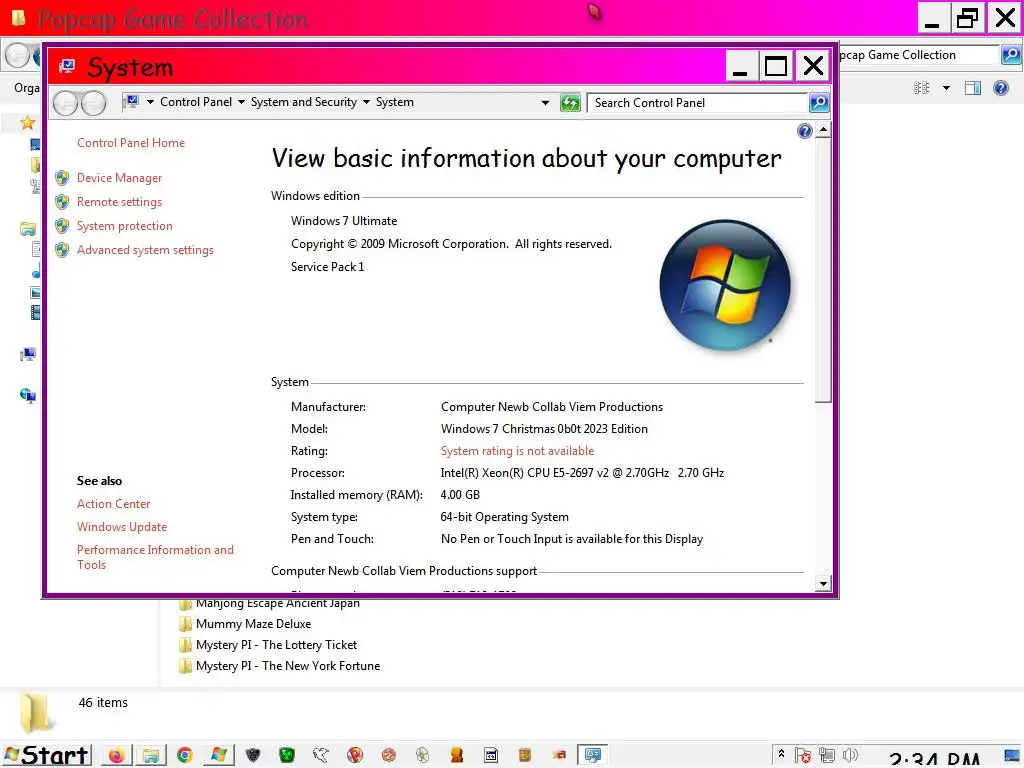Select System and Security breadcrumb segment
Image resolution: width=1024 pixels, height=768 pixels.
304,102
